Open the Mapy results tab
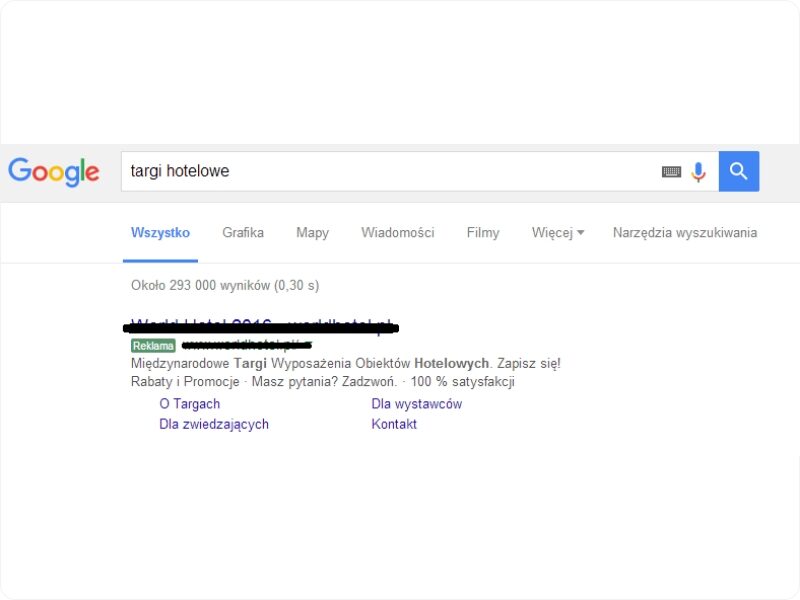 (x=312, y=233)
